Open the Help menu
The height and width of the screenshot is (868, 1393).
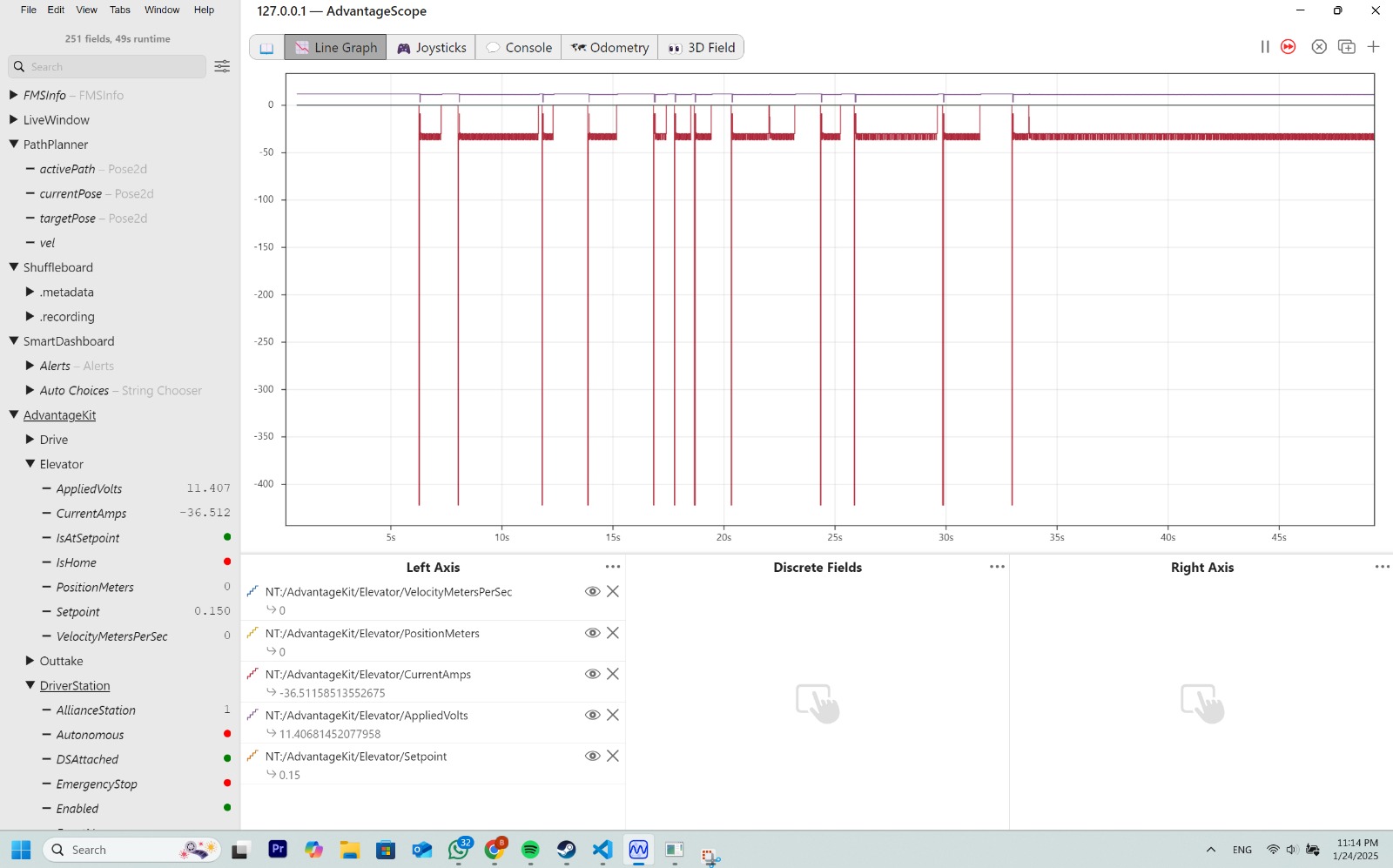pyautogui.click(x=204, y=10)
